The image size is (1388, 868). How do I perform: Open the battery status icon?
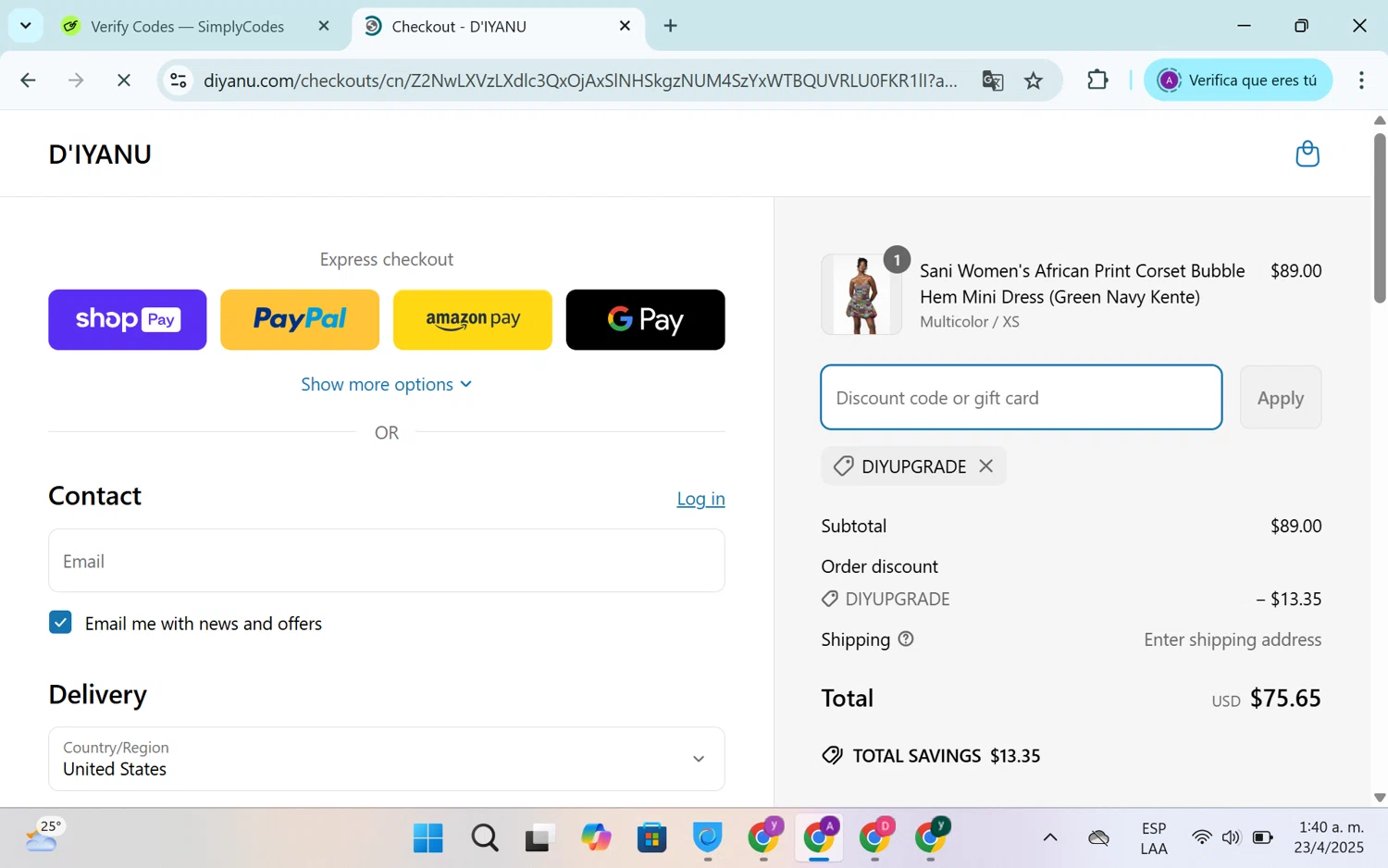coord(1263,837)
